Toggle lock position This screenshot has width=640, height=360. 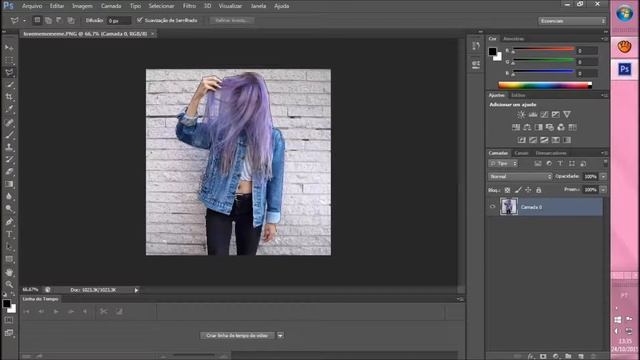click(528, 190)
